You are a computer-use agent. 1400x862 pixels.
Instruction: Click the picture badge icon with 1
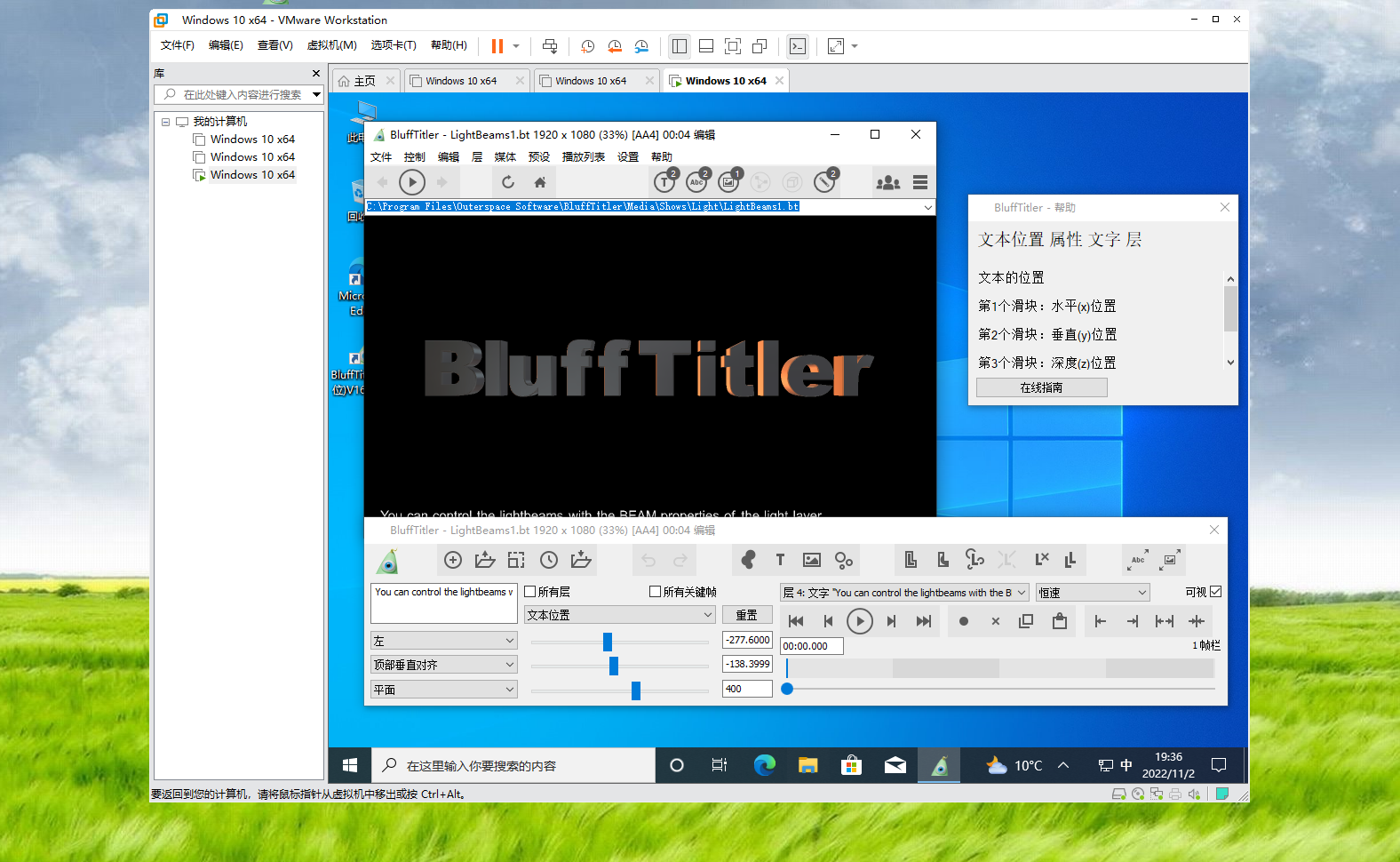click(729, 181)
